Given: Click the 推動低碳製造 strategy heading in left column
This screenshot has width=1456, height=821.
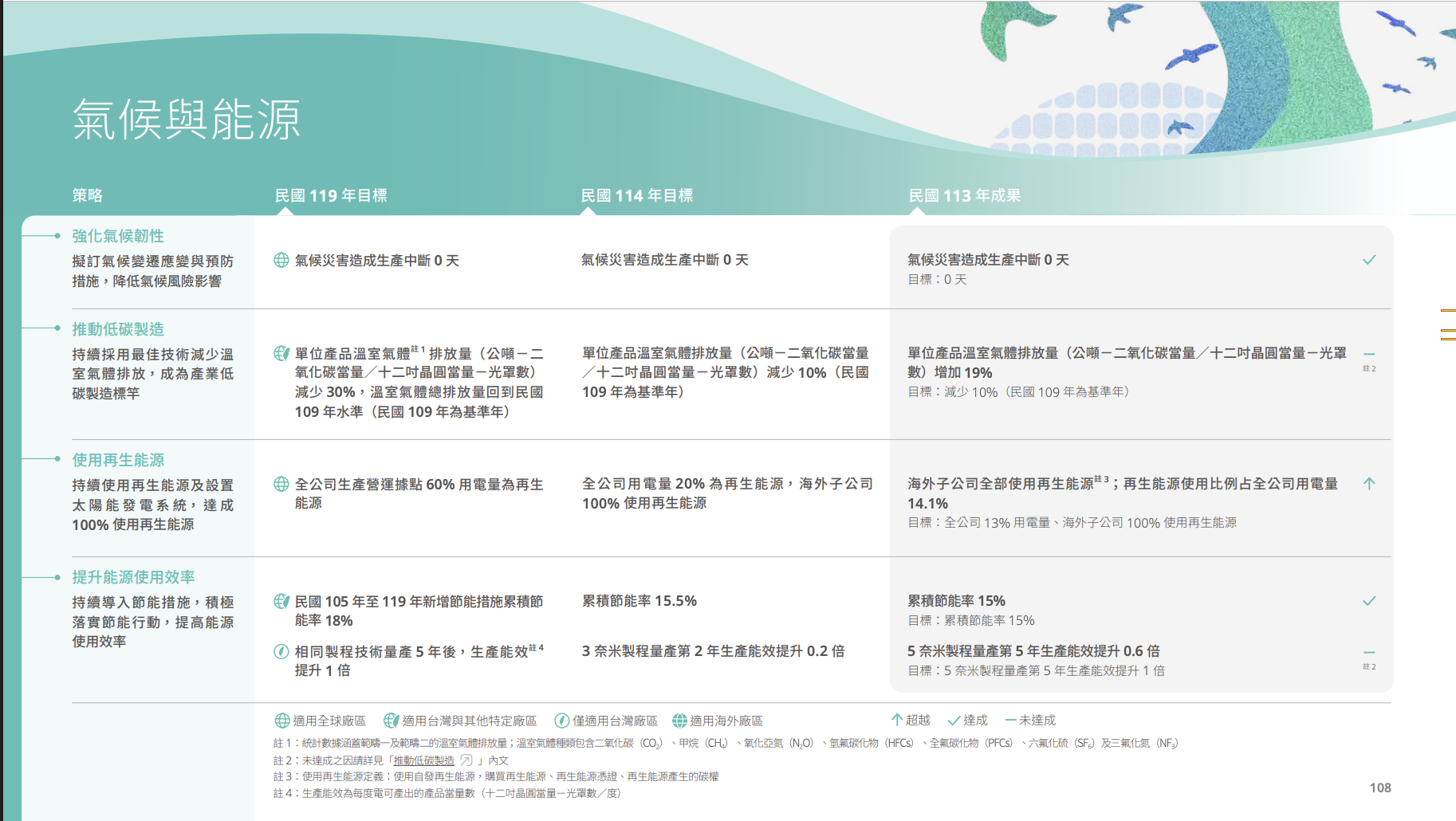Looking at the screenshot, I should (x=118, y=329).
